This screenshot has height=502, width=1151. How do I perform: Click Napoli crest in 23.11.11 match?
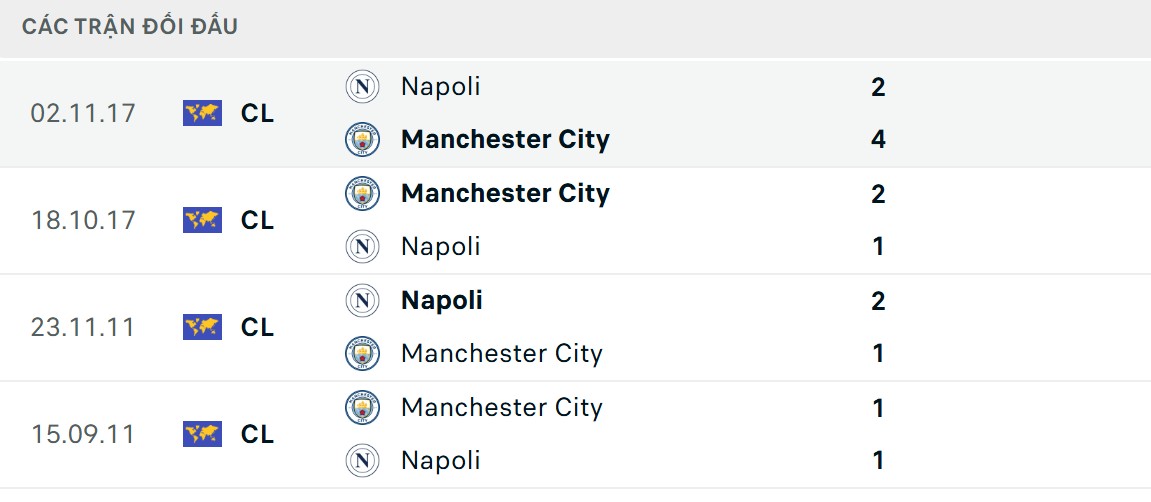pyautogui.click(x=362, y=300)
